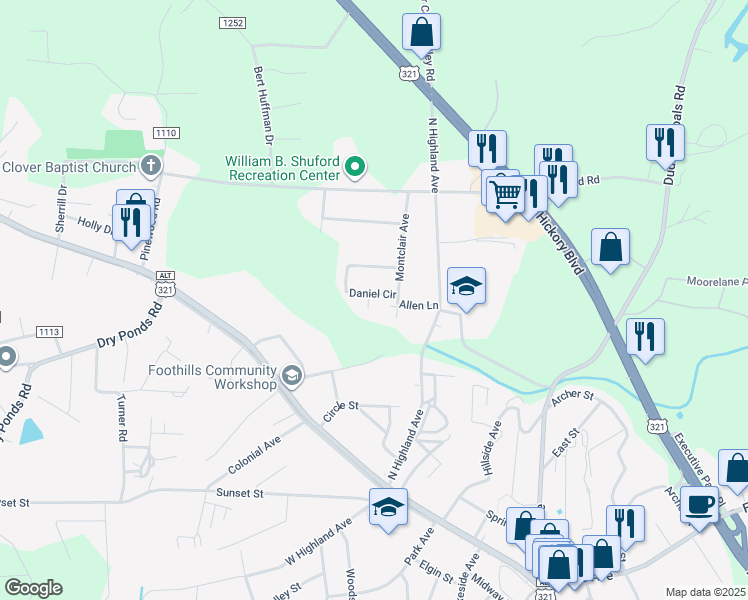This screenshot has height=600, width=748.
Task: Click the school marker on W Highland Ave
Action: (388, 508)
